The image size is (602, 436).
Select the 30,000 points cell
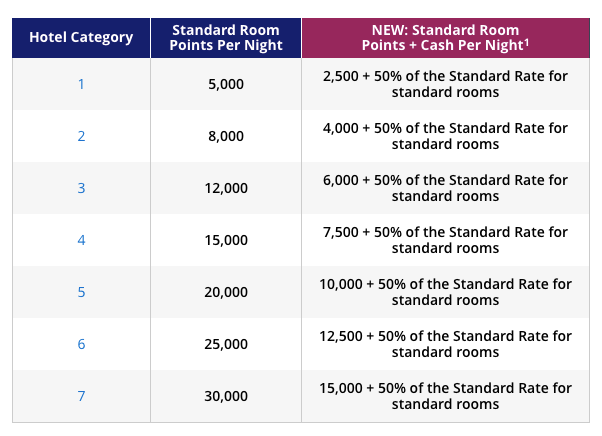click(x=226, y=396)
